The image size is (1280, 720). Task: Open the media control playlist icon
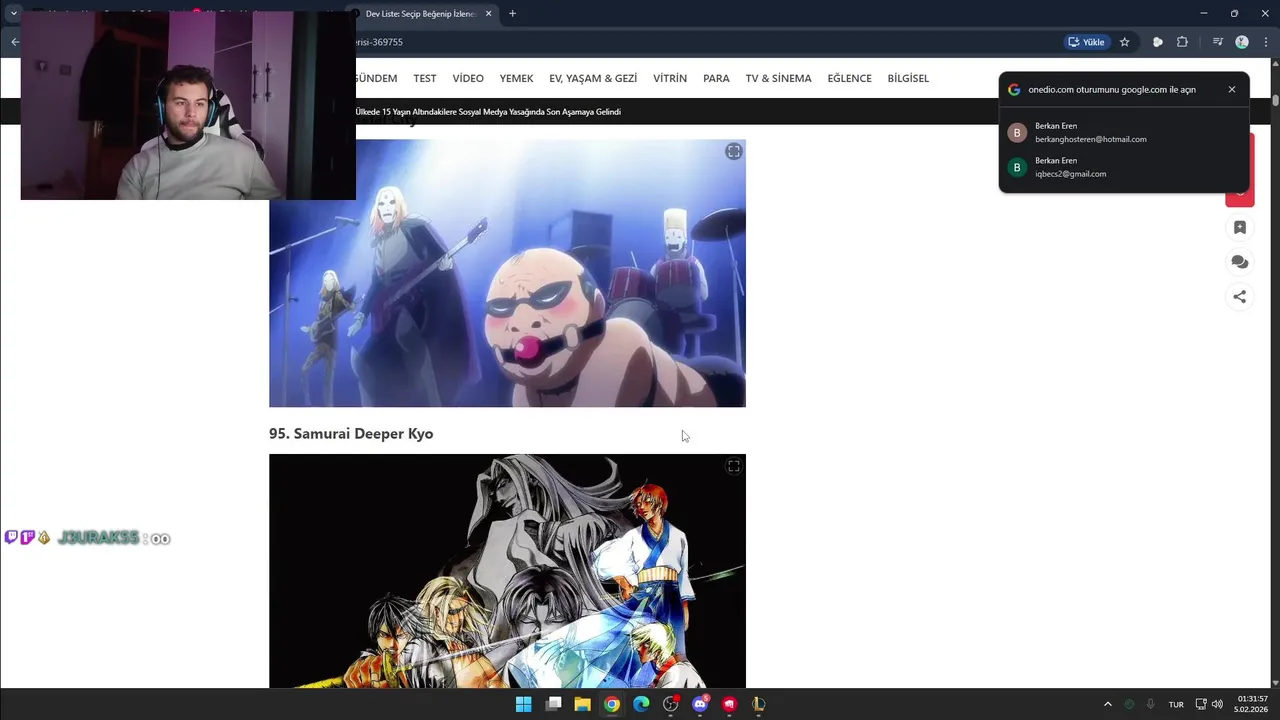pyautogui.click(x=1217, y=42)
